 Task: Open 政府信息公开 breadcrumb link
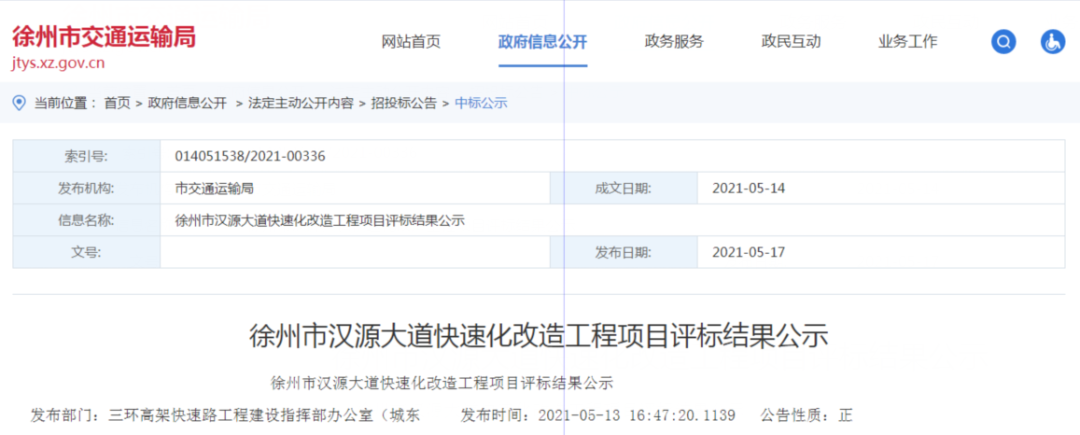187,103
